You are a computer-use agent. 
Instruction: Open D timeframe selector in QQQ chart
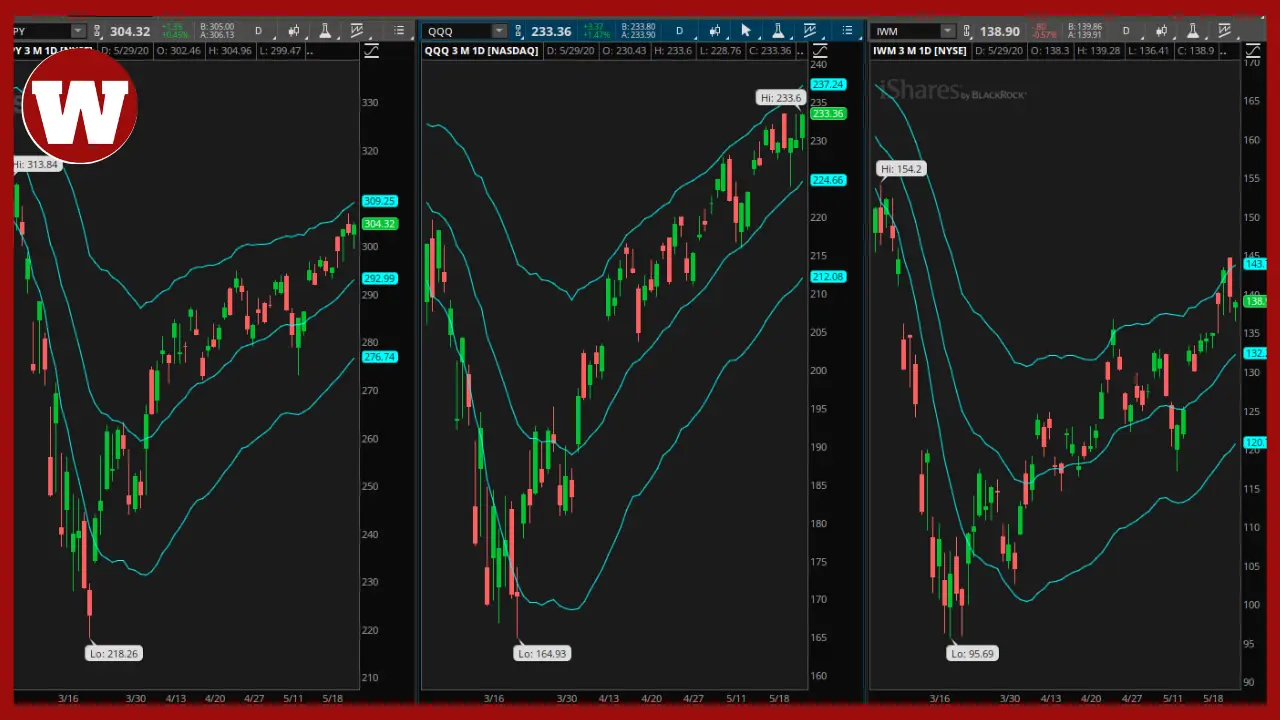point(679,31)
